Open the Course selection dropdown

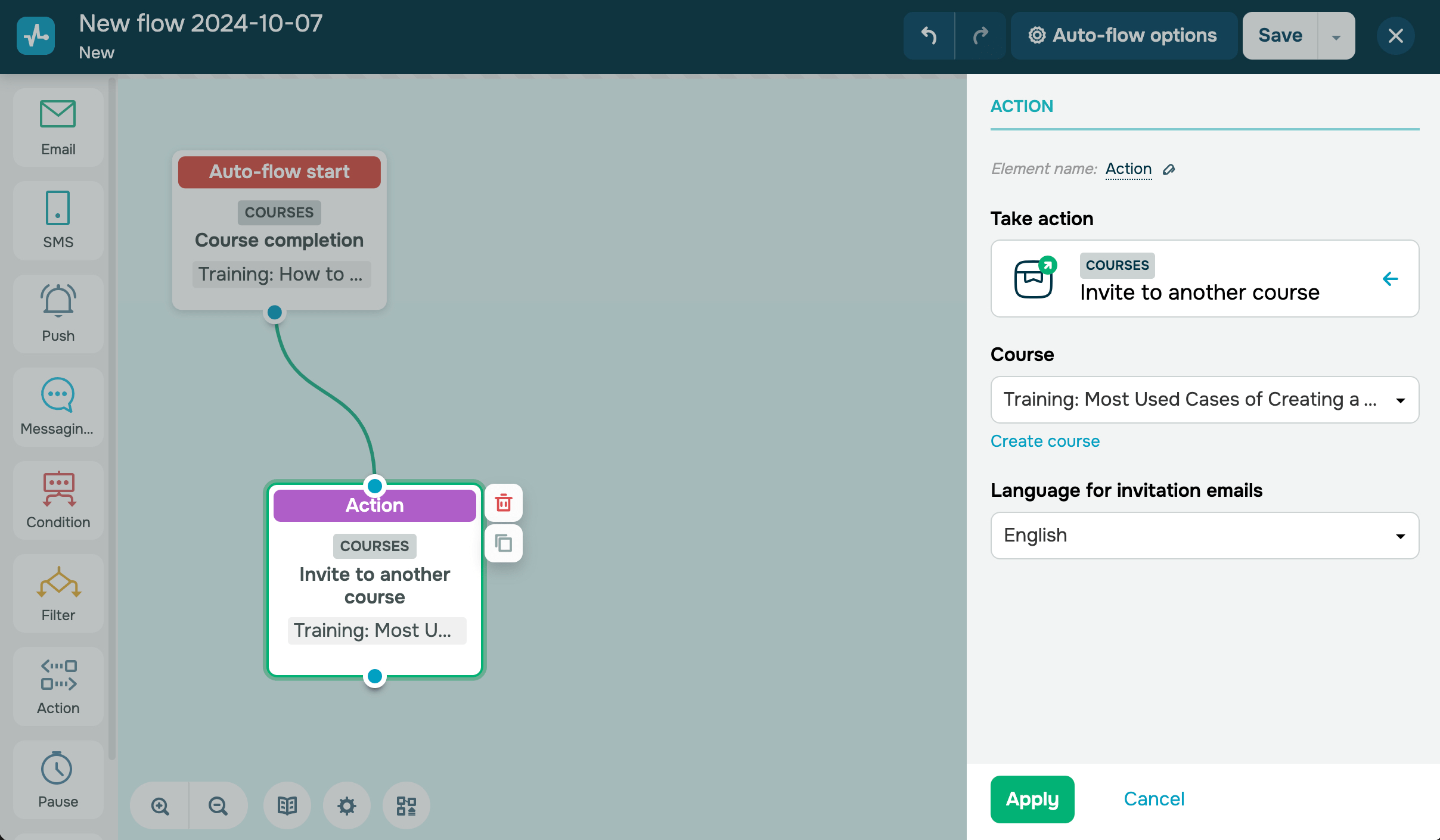1204,400
